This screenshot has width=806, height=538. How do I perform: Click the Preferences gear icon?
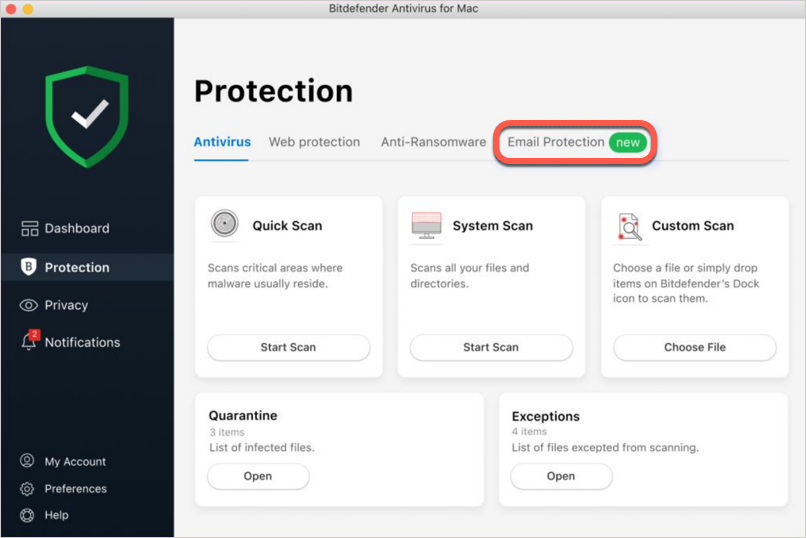click(x=27, y=488)
